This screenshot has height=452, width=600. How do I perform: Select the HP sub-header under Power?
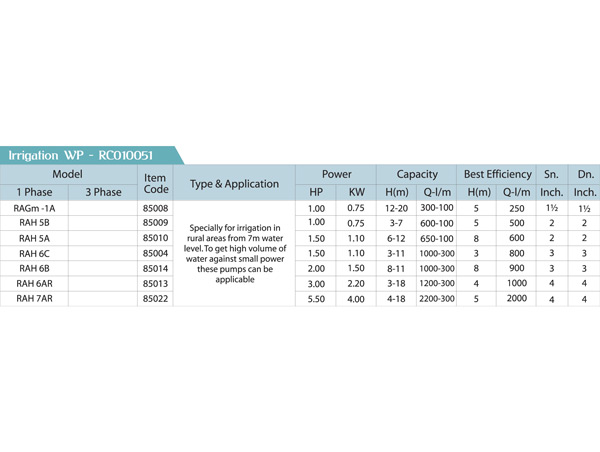coord(317,192)
